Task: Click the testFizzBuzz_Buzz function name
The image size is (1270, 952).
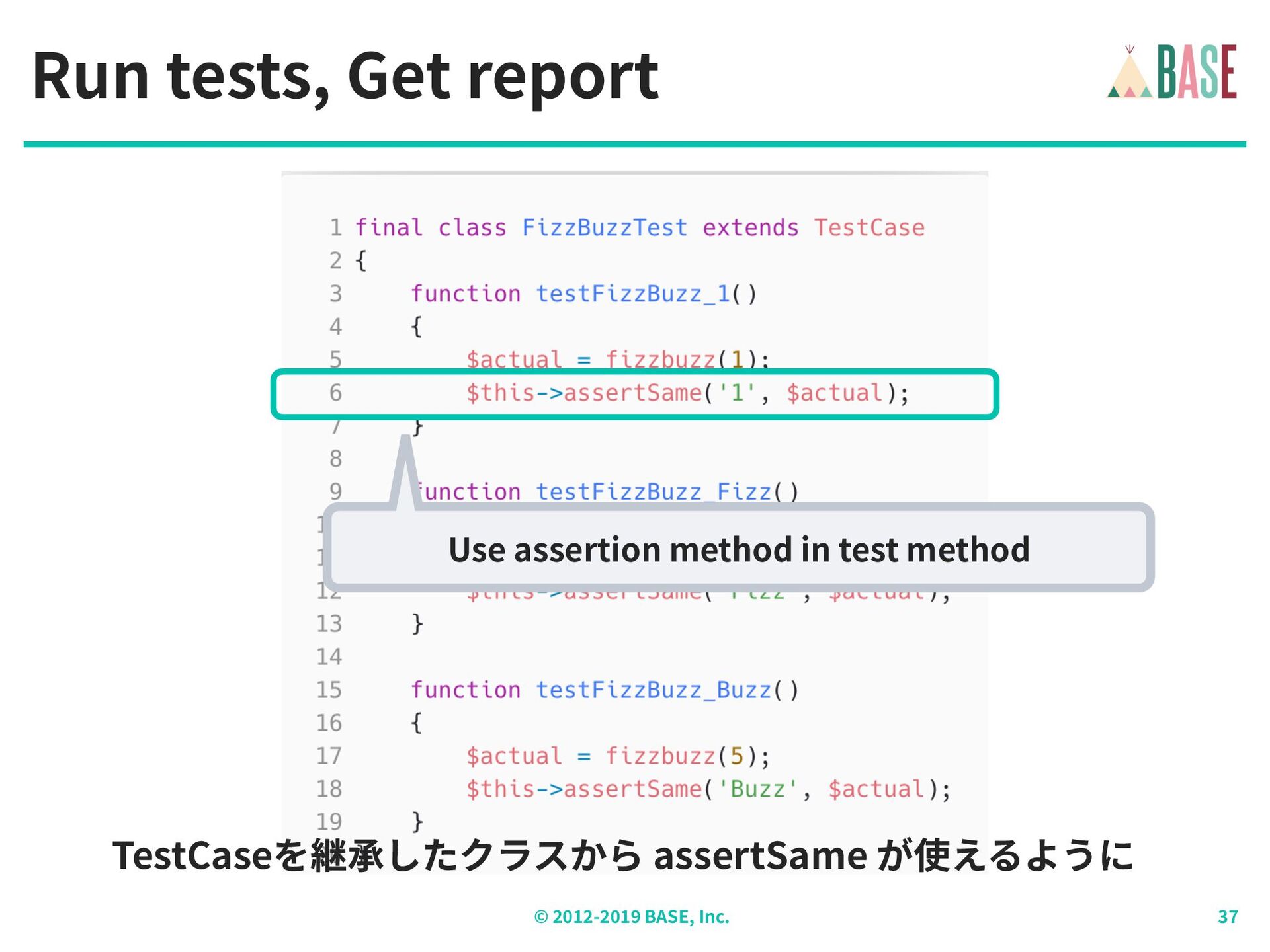Action: pyautogui.click(x=654, y=690)
